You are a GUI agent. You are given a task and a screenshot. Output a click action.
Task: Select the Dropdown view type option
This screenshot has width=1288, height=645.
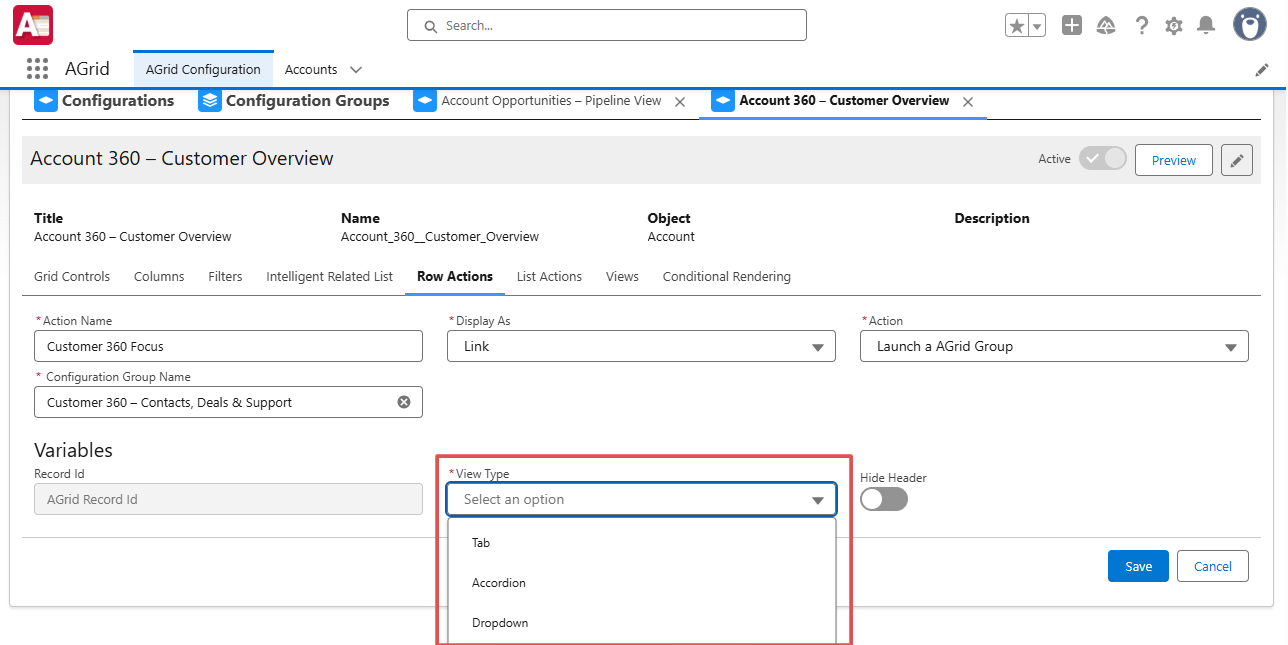coord(642,623)
